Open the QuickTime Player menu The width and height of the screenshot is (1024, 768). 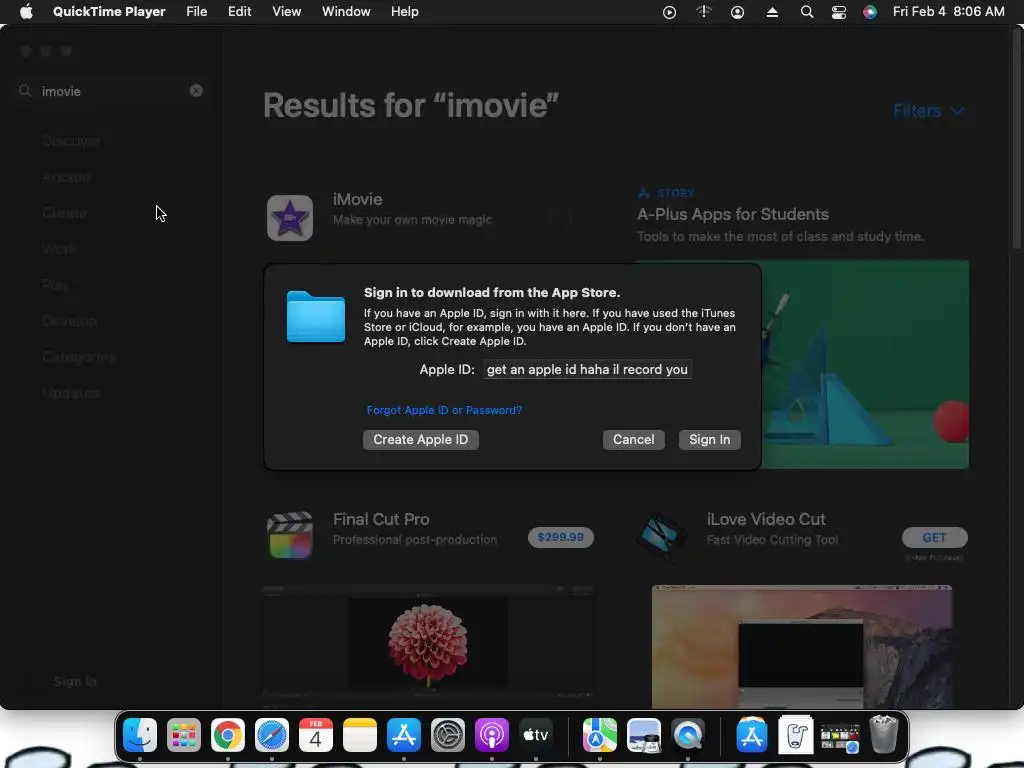pos(109,12)
